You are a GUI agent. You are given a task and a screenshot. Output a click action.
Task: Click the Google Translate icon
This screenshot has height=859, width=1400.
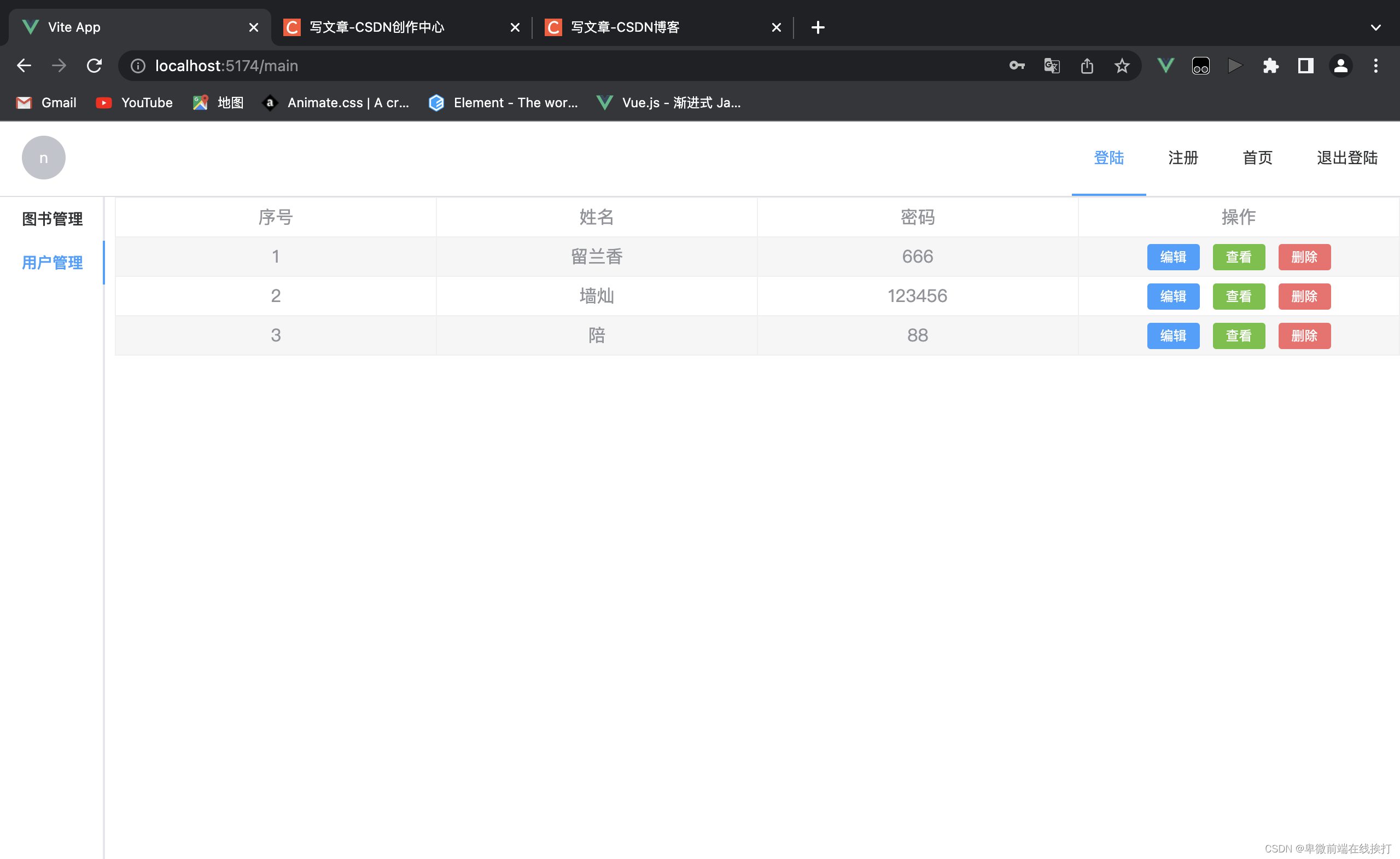1052,66
